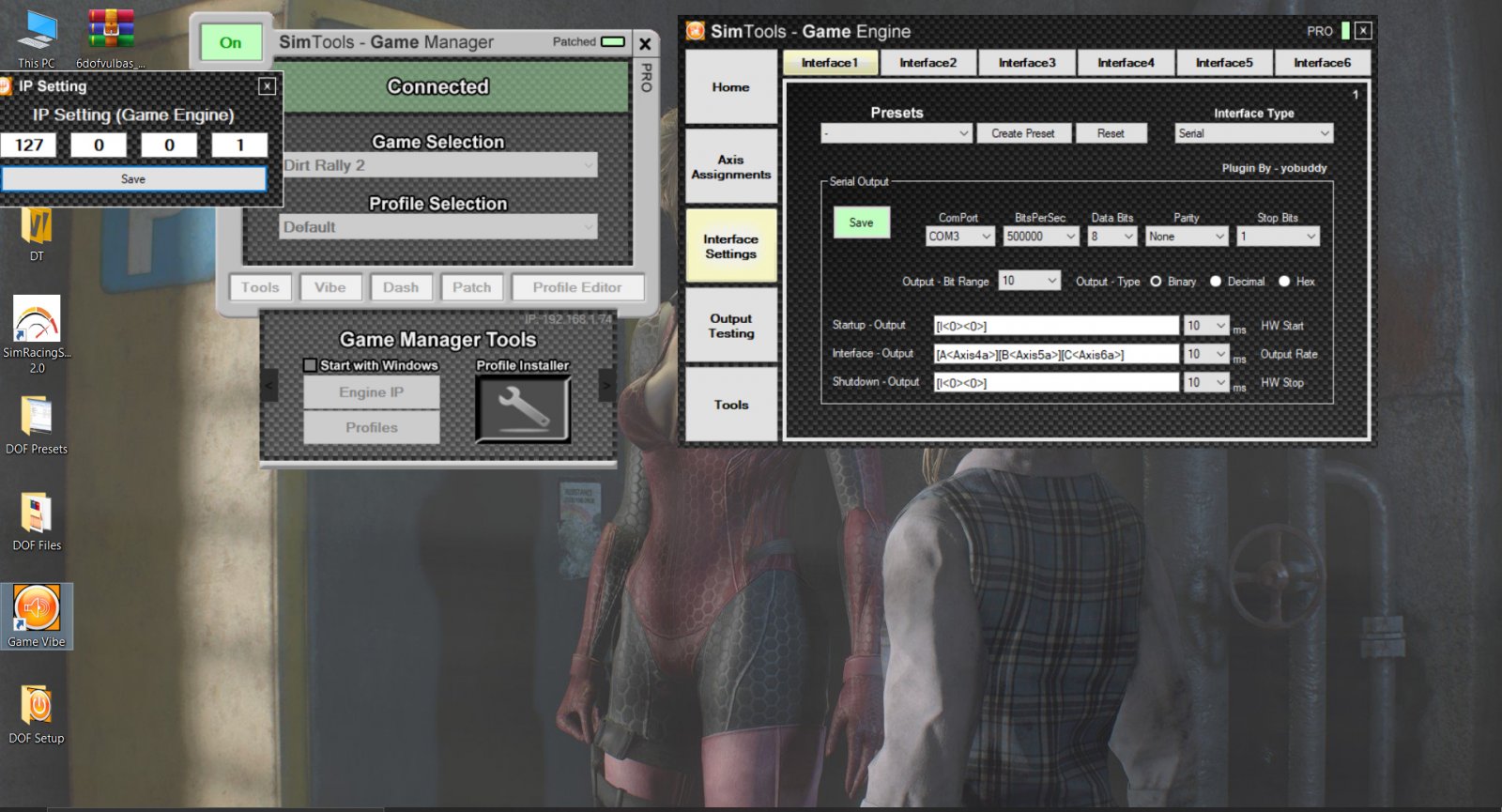Viewport: 1502px width, 812px height.
Task: Click Patch button in Game Manager
Action: click(x=471, y=287)
